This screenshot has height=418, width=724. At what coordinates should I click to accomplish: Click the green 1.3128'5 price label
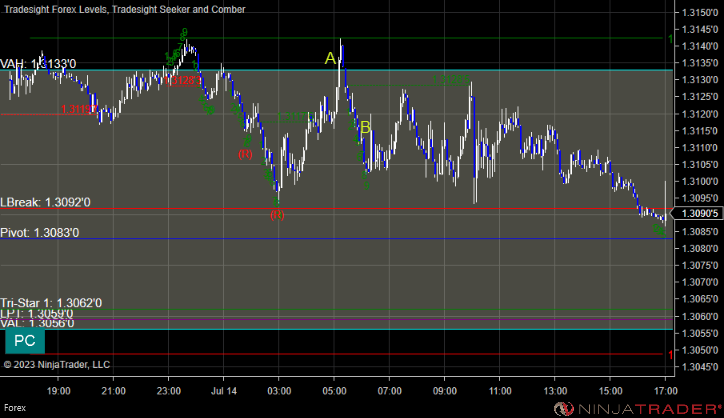coord(451,80)
